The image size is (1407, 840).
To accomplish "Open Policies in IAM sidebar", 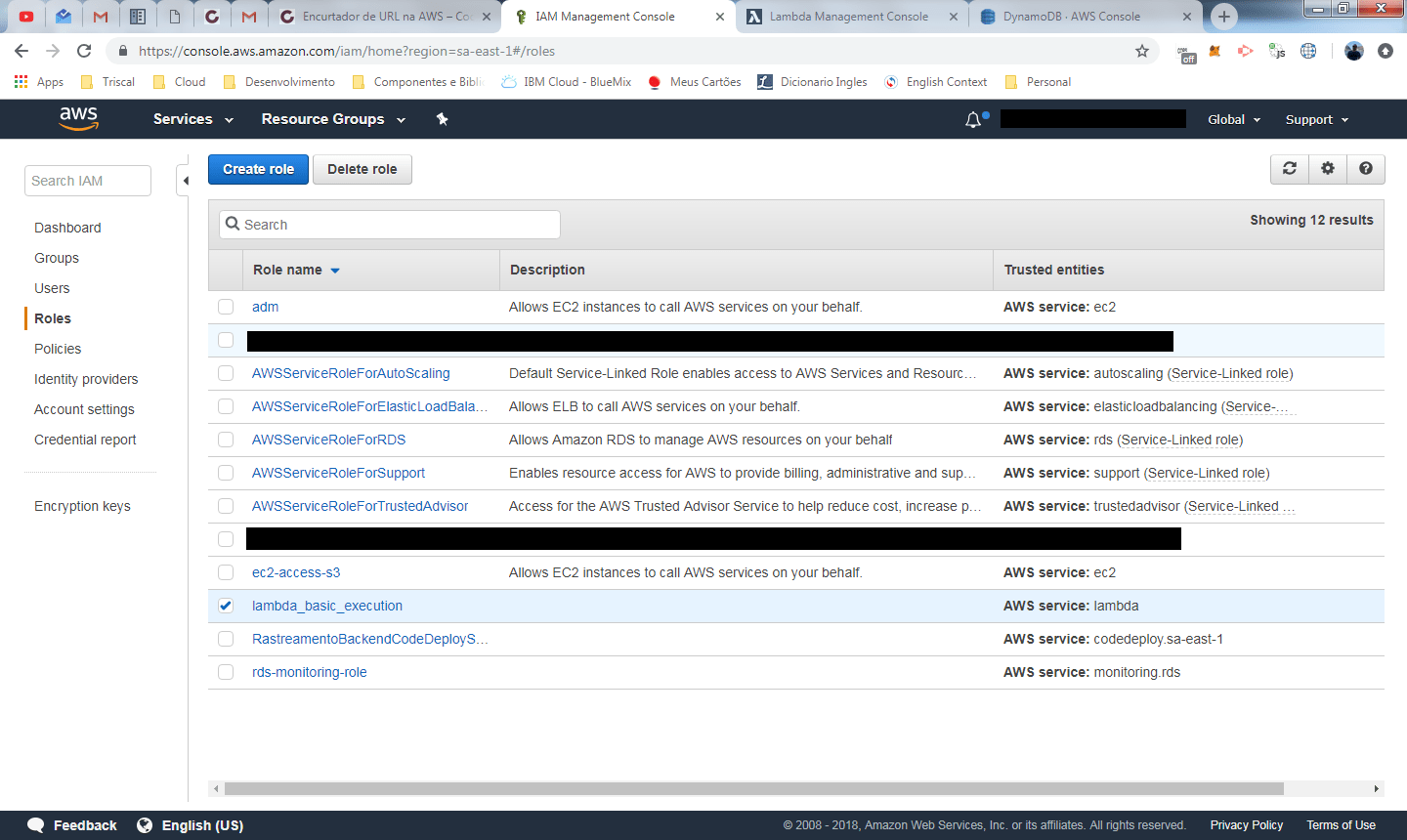I will click(x=58, y=349).
